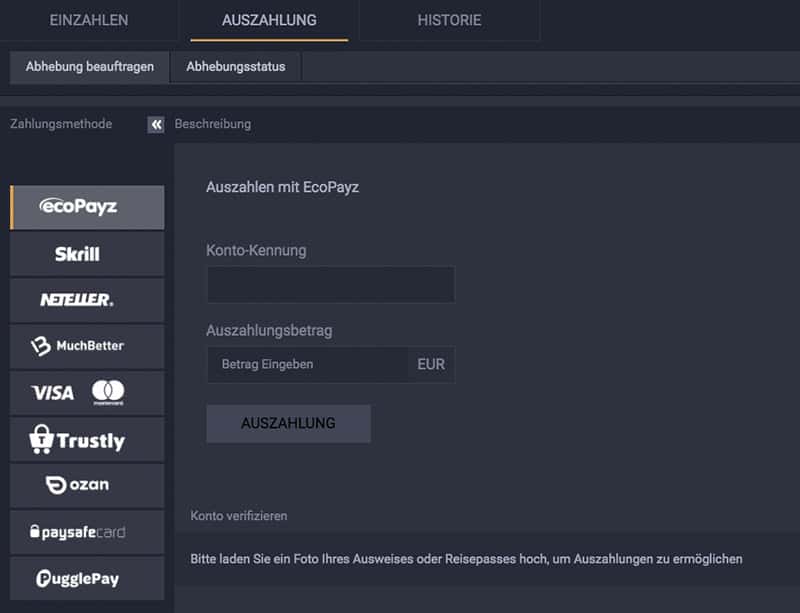Choose Trustly for withdrawal
Image resolution: width=800 pixels, height=613 pixels.
[x=87, y=439]
